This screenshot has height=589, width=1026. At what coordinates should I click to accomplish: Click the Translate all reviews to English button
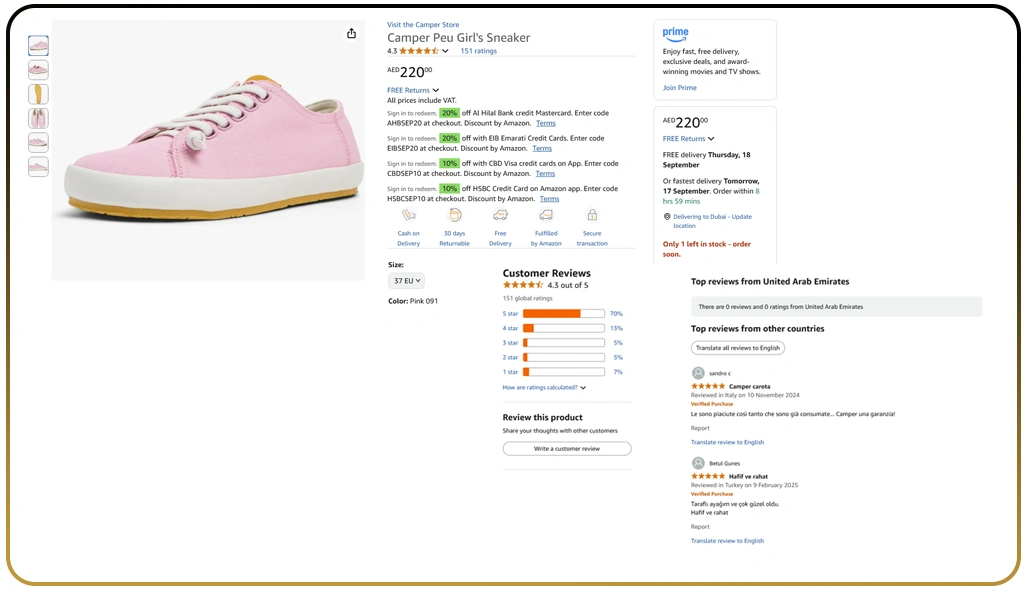coord(737,347)
